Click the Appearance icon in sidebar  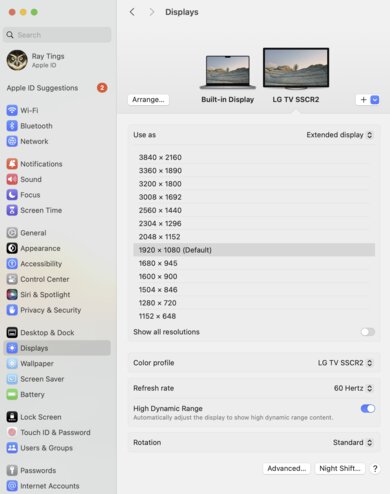click(x=12, y=248)
